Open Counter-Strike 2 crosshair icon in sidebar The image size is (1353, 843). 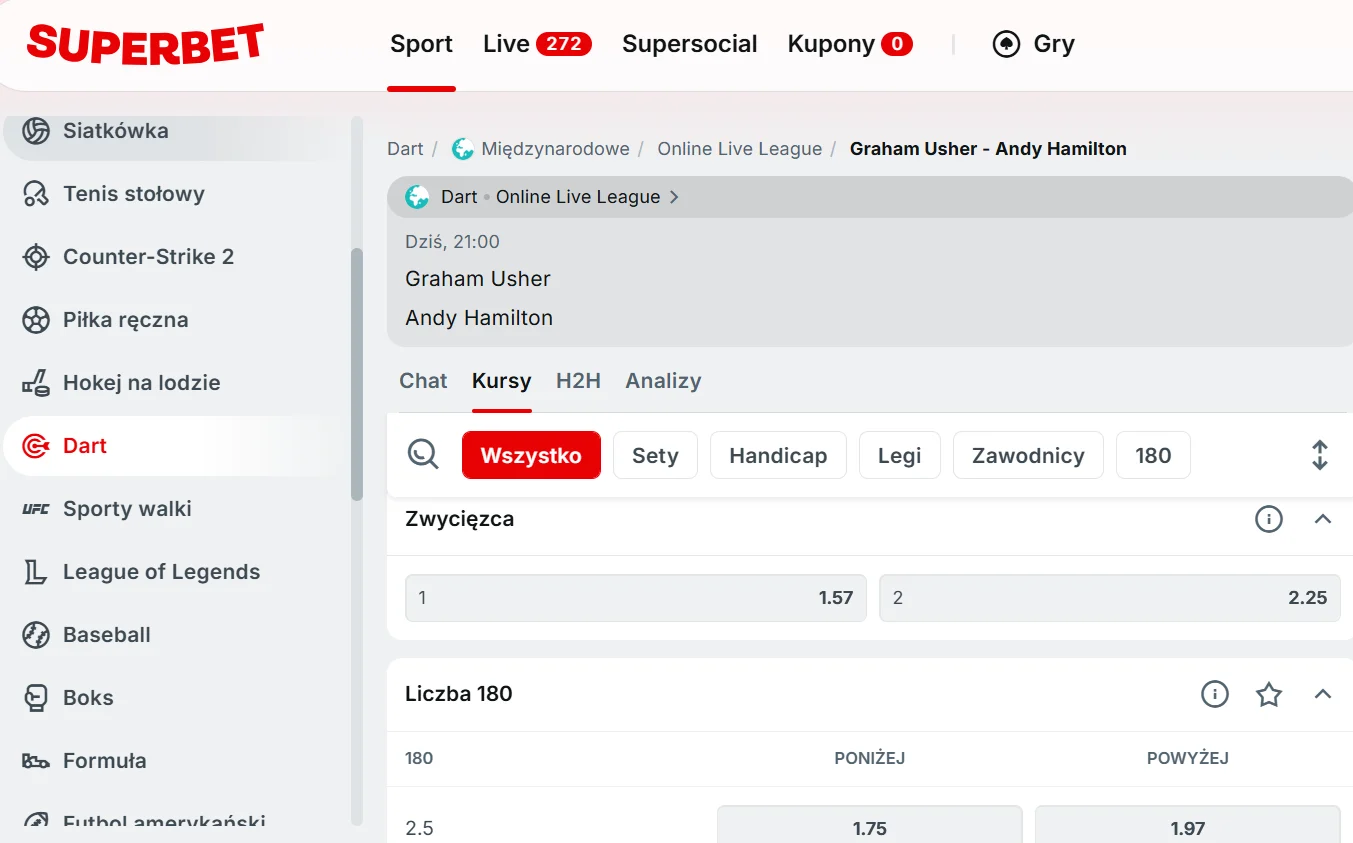[x=36, y=257]
